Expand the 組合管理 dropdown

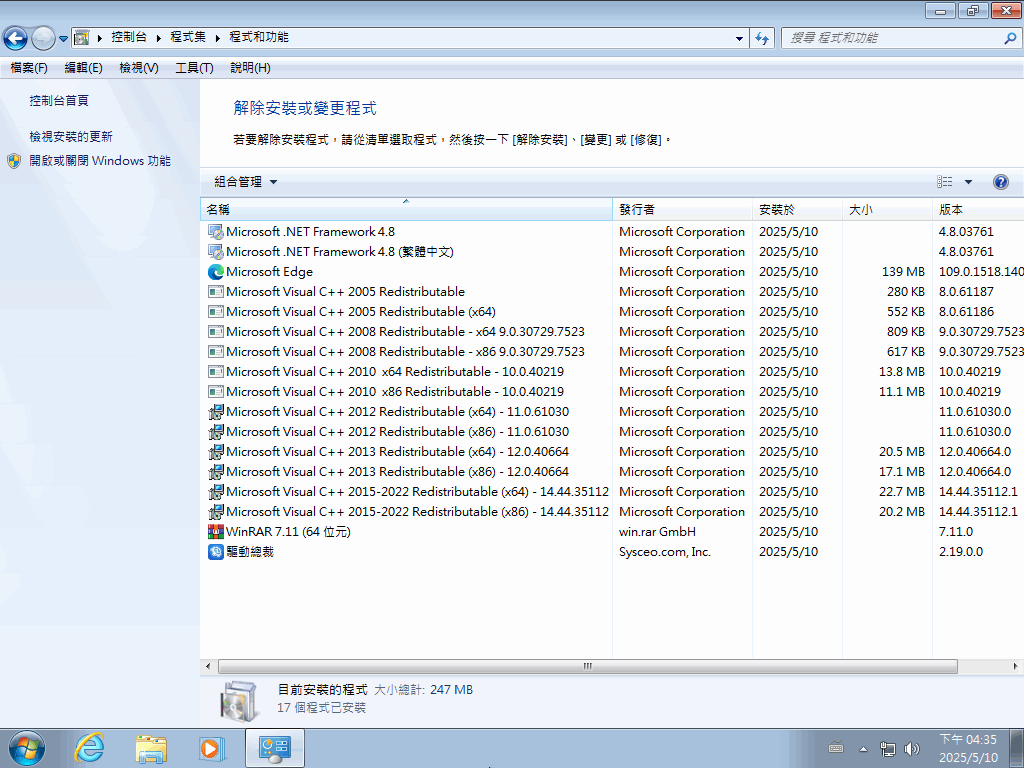(x=246, y=182)
